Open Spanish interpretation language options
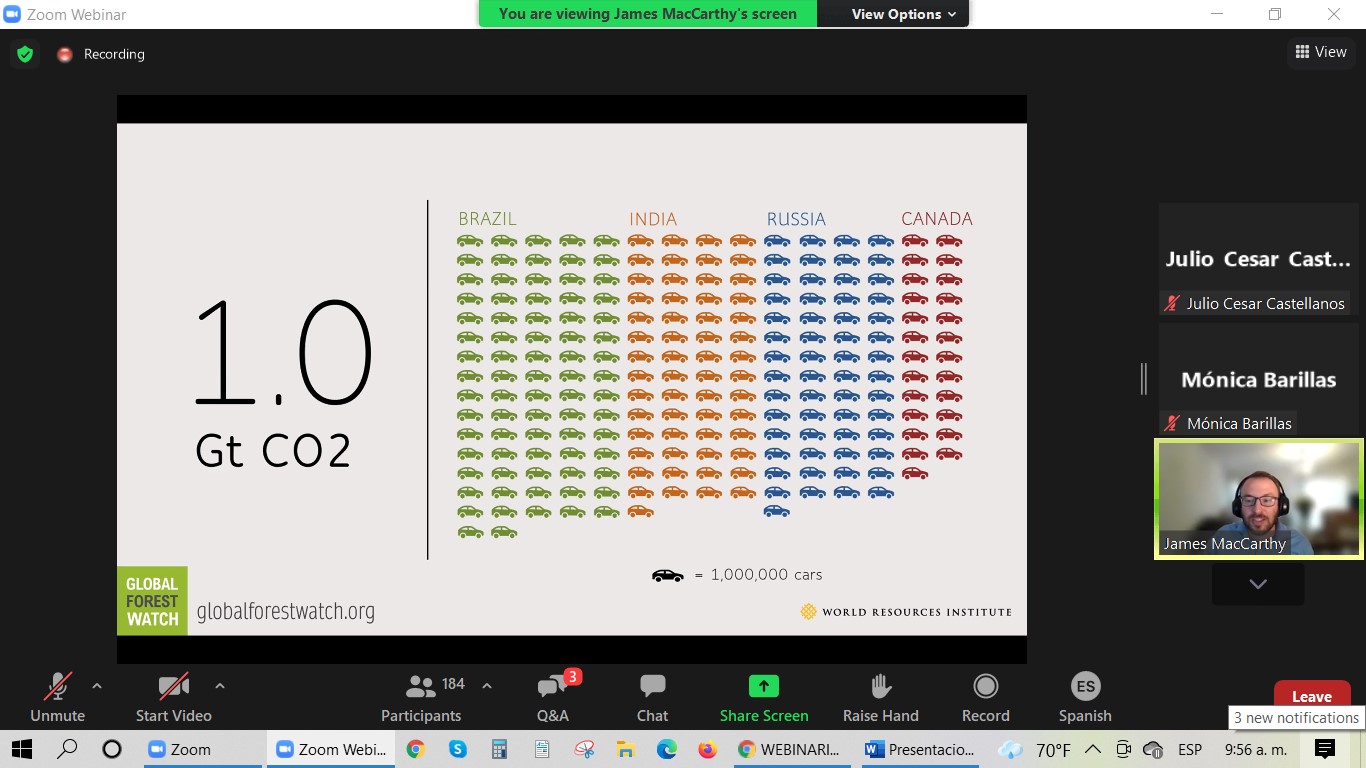The width and height of the screenshot is (1366, 768). 1085,697
